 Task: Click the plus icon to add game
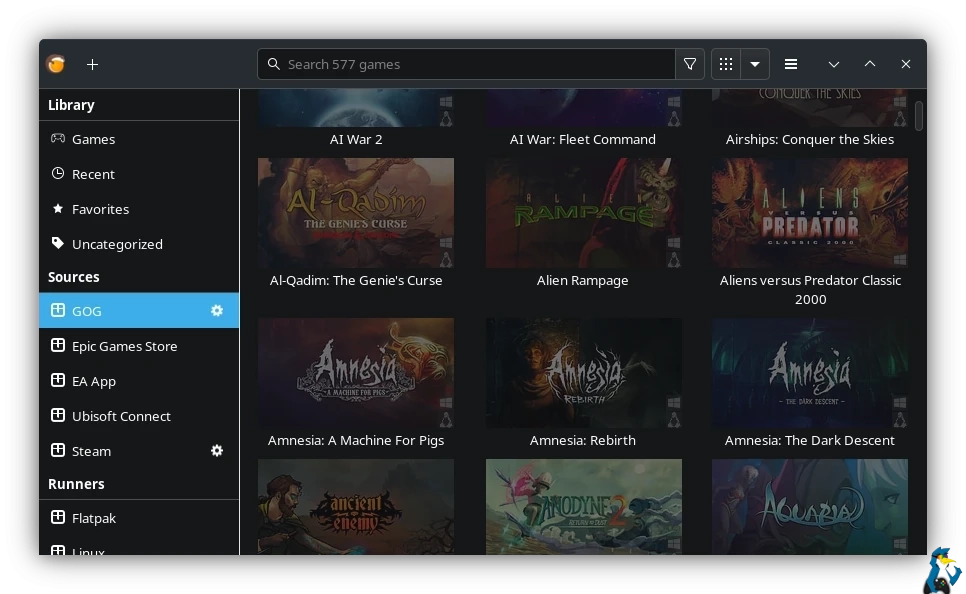coord(92,64)
